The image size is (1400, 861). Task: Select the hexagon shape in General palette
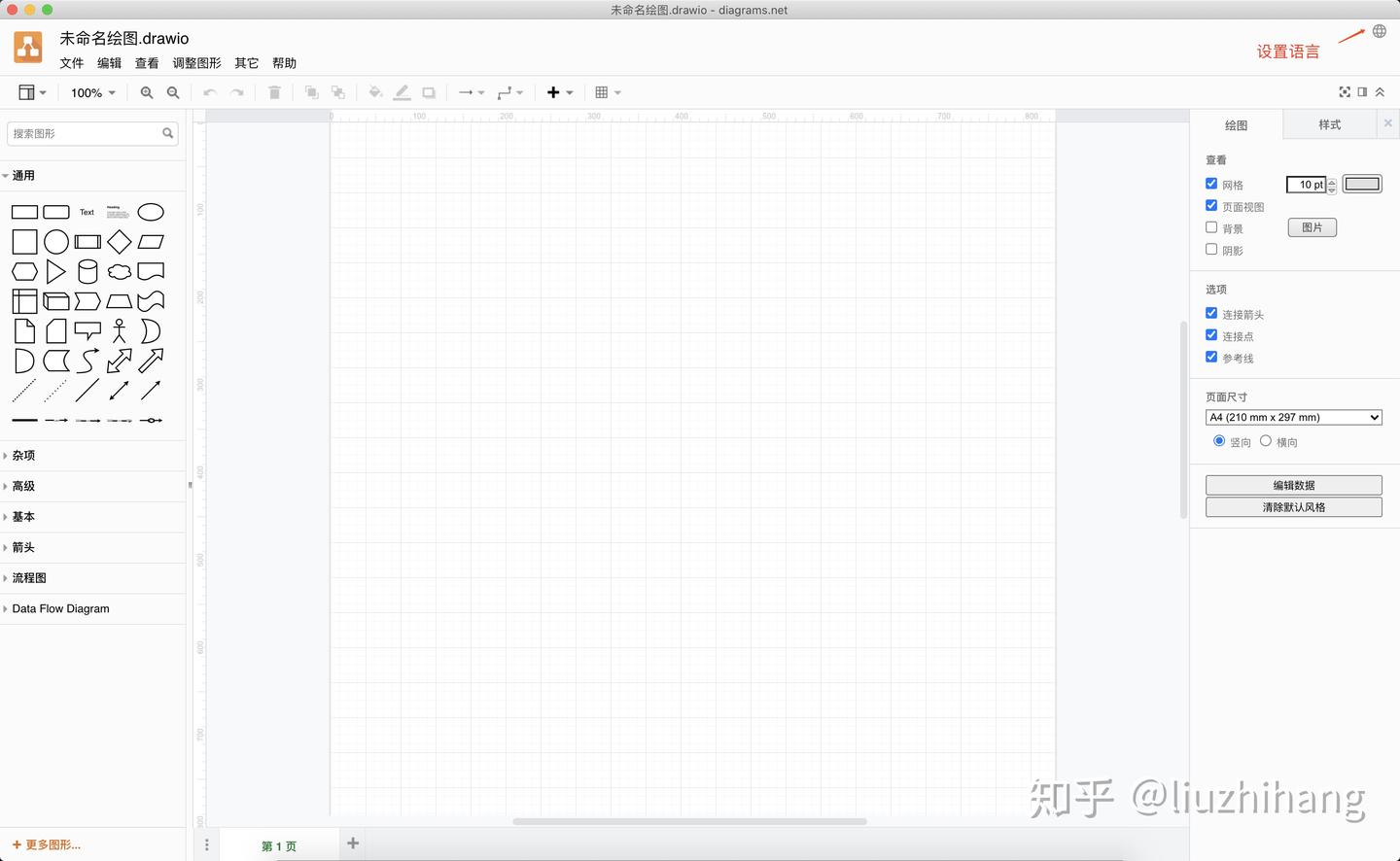point(24,271)
